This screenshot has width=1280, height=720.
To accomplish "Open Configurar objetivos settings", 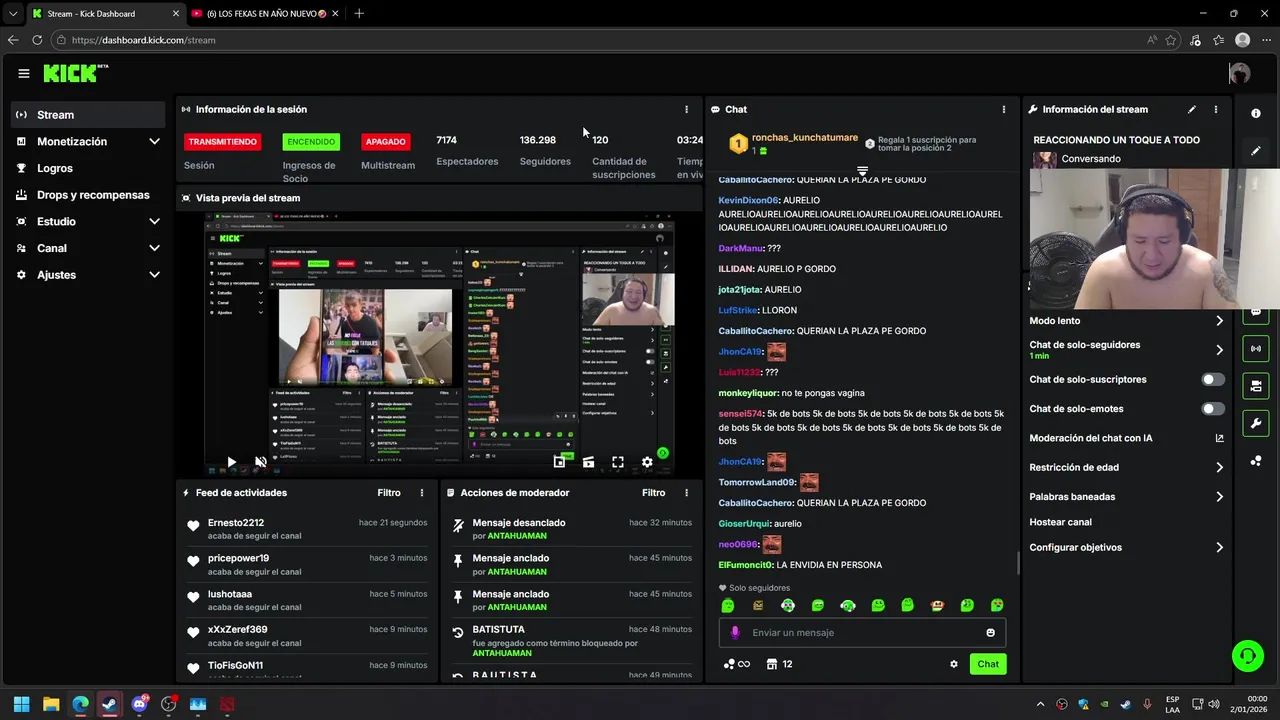I will pos(1127,548).
